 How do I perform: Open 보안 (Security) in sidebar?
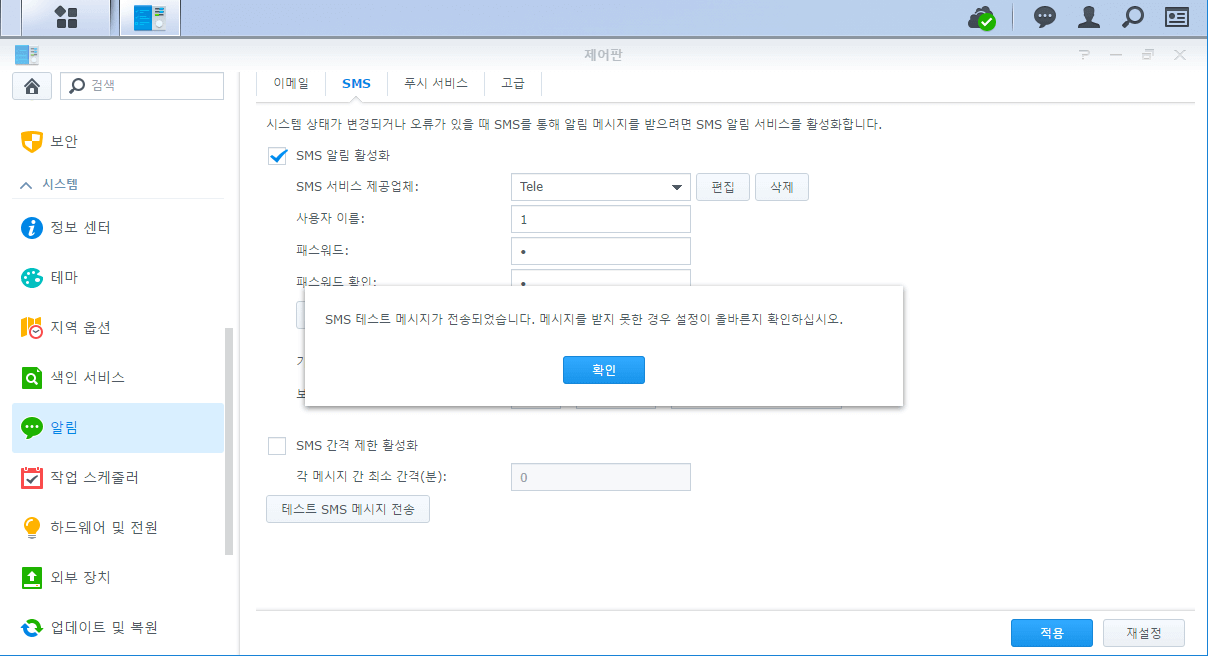64,142
